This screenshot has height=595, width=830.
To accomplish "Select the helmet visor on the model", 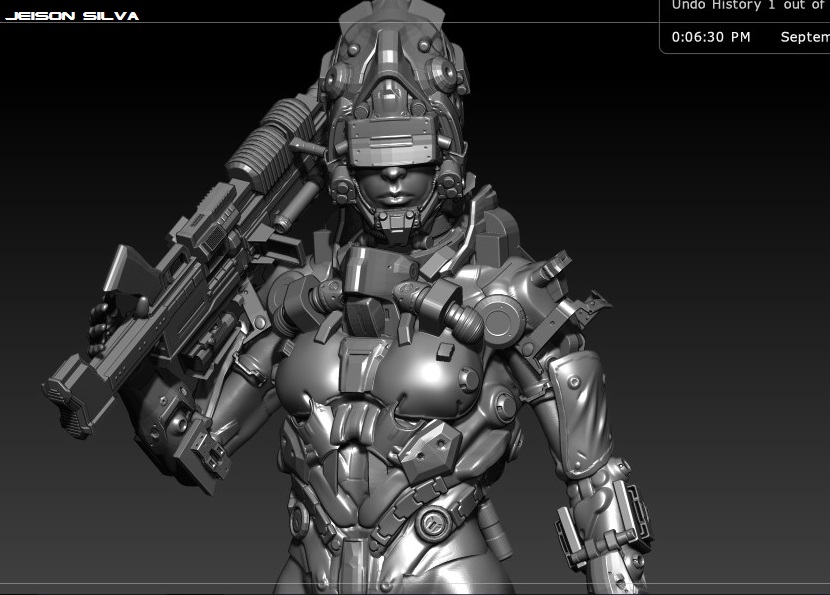I will [391, 141].
